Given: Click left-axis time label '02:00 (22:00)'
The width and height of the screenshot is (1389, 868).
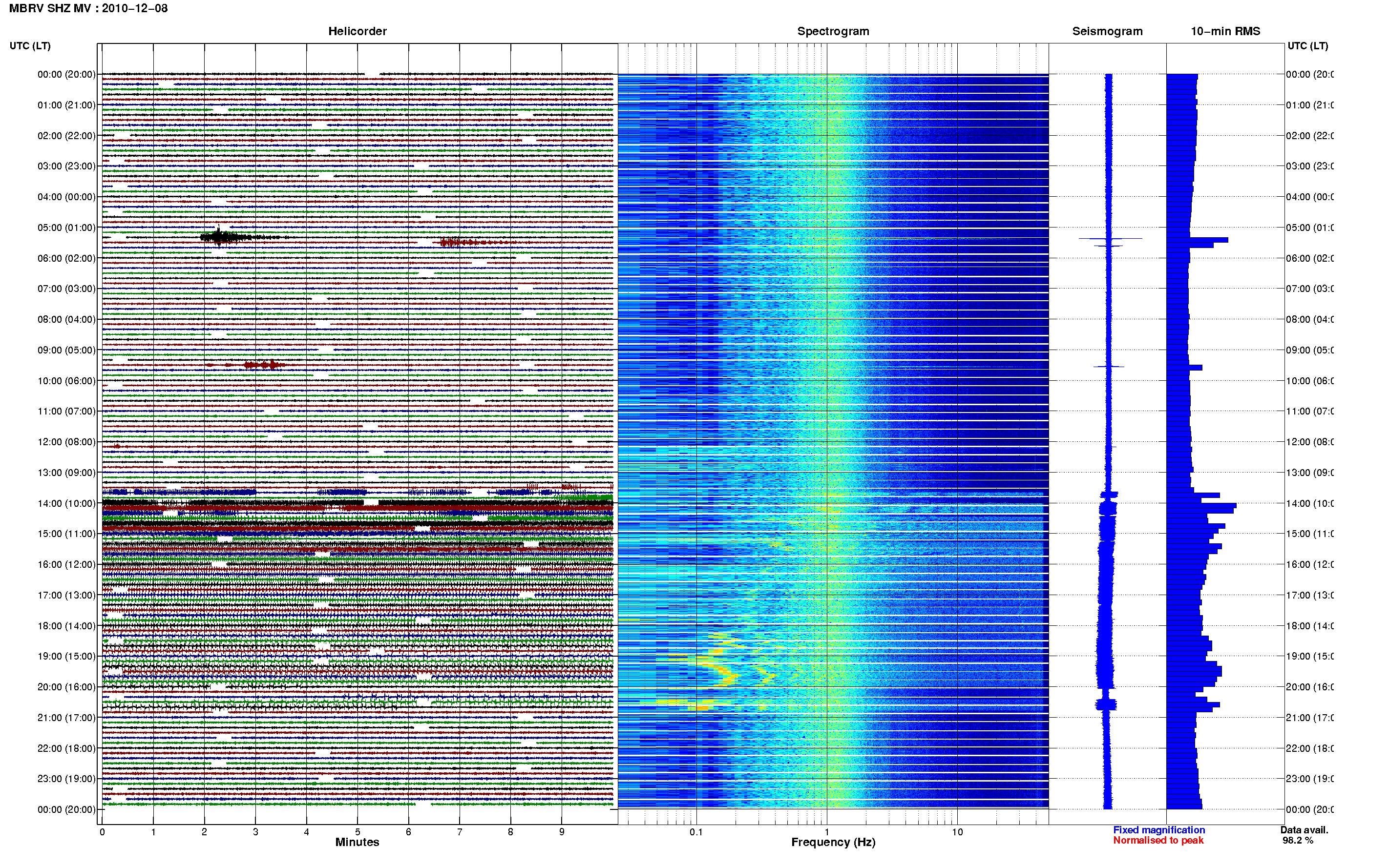Looking at the screenshot, I should click(66, 136).
